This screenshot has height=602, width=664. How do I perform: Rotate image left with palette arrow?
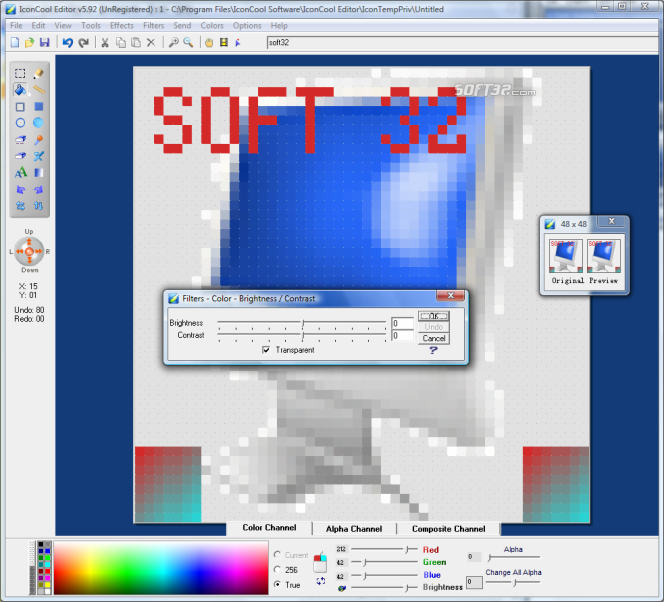[x=20, y=190]
